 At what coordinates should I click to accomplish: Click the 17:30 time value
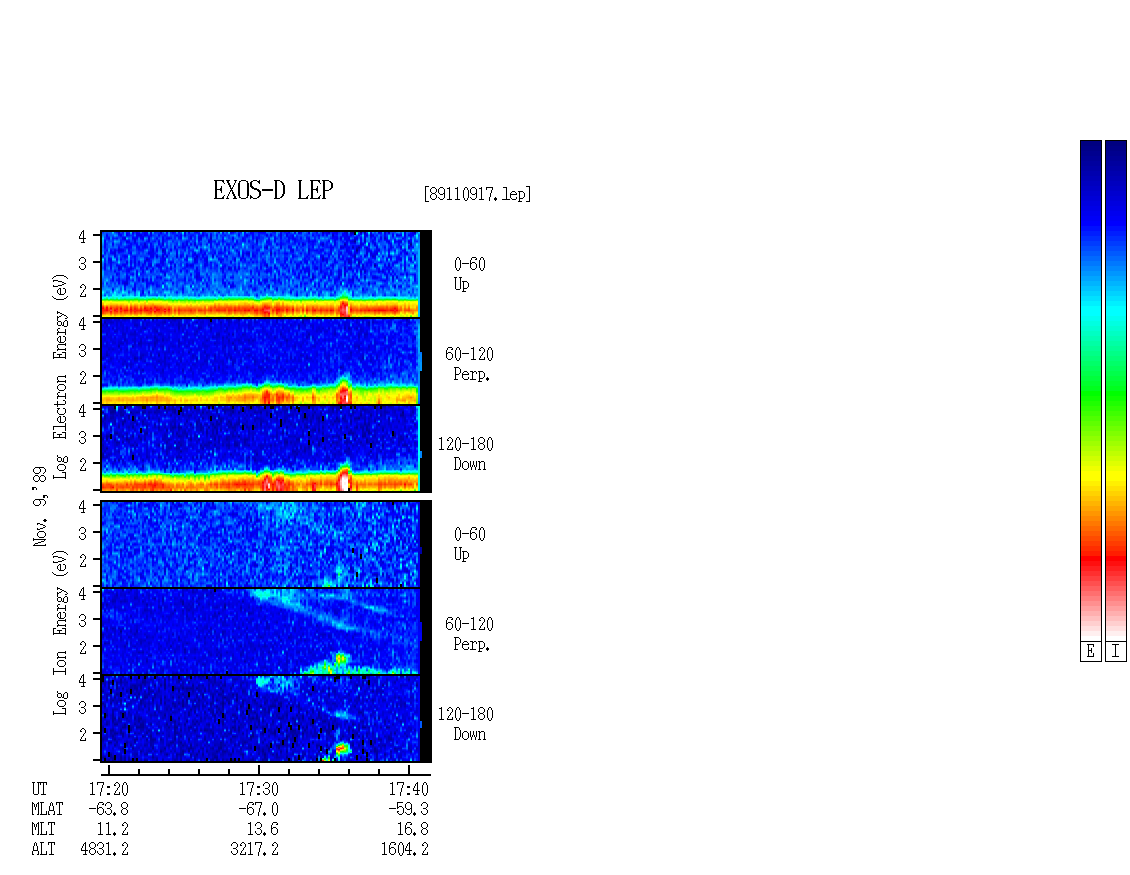(x=259, y=789)
